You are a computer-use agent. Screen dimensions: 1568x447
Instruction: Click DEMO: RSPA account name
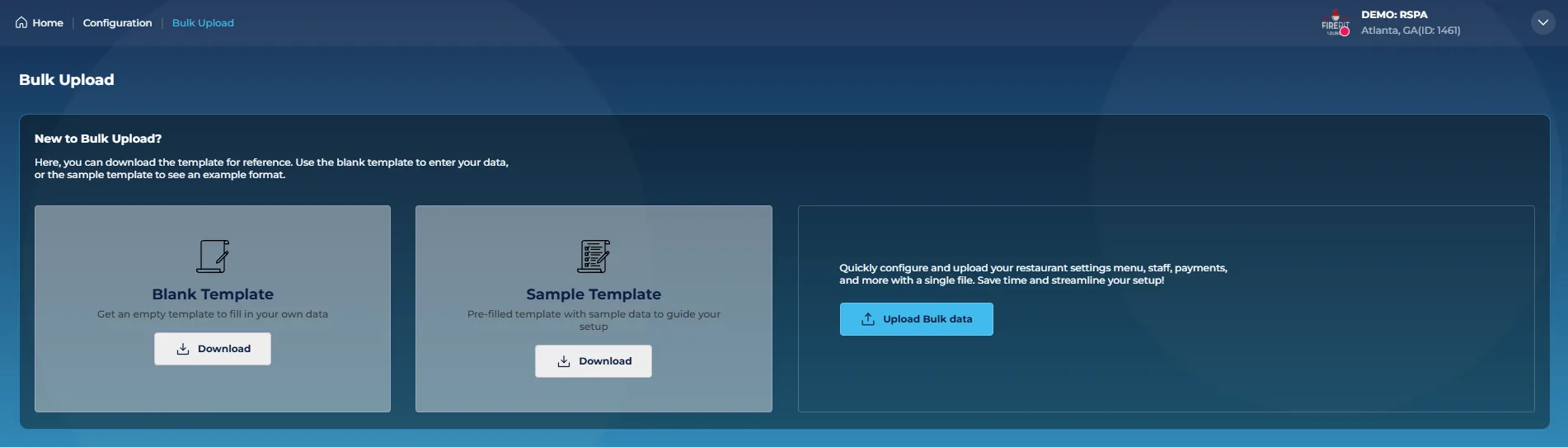1394,15
